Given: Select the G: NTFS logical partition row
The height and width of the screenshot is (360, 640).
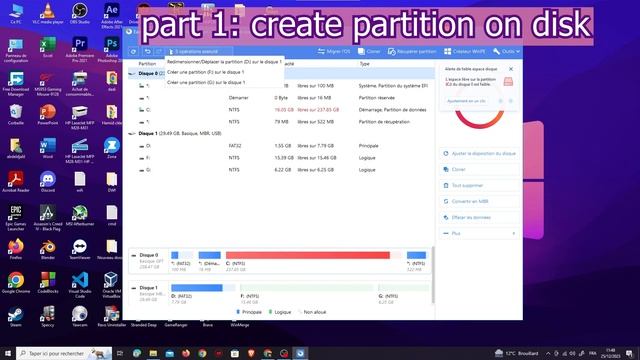Looking at the screenshot, I should (281, 170).
